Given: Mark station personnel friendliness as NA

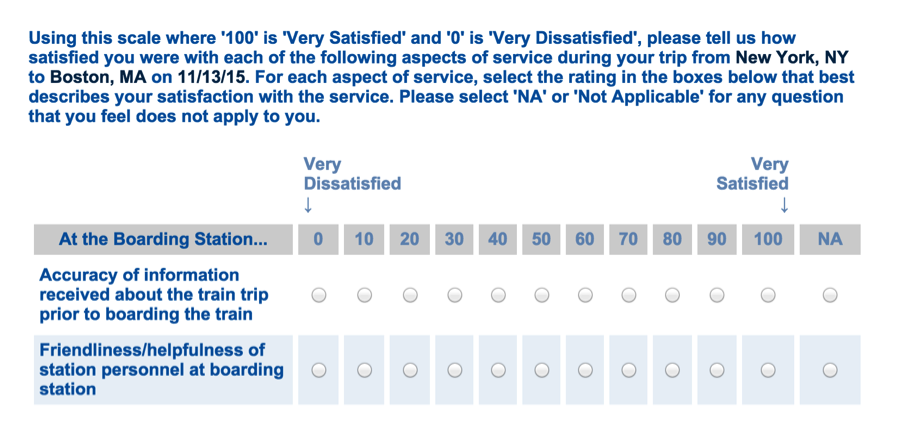Looking at the screenshot, I should pos(829,369).
